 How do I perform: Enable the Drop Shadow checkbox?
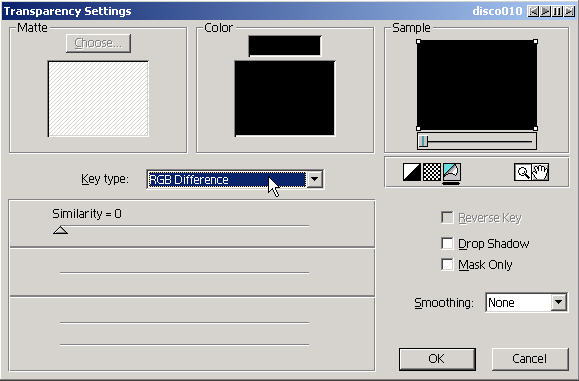coord(447,243)
